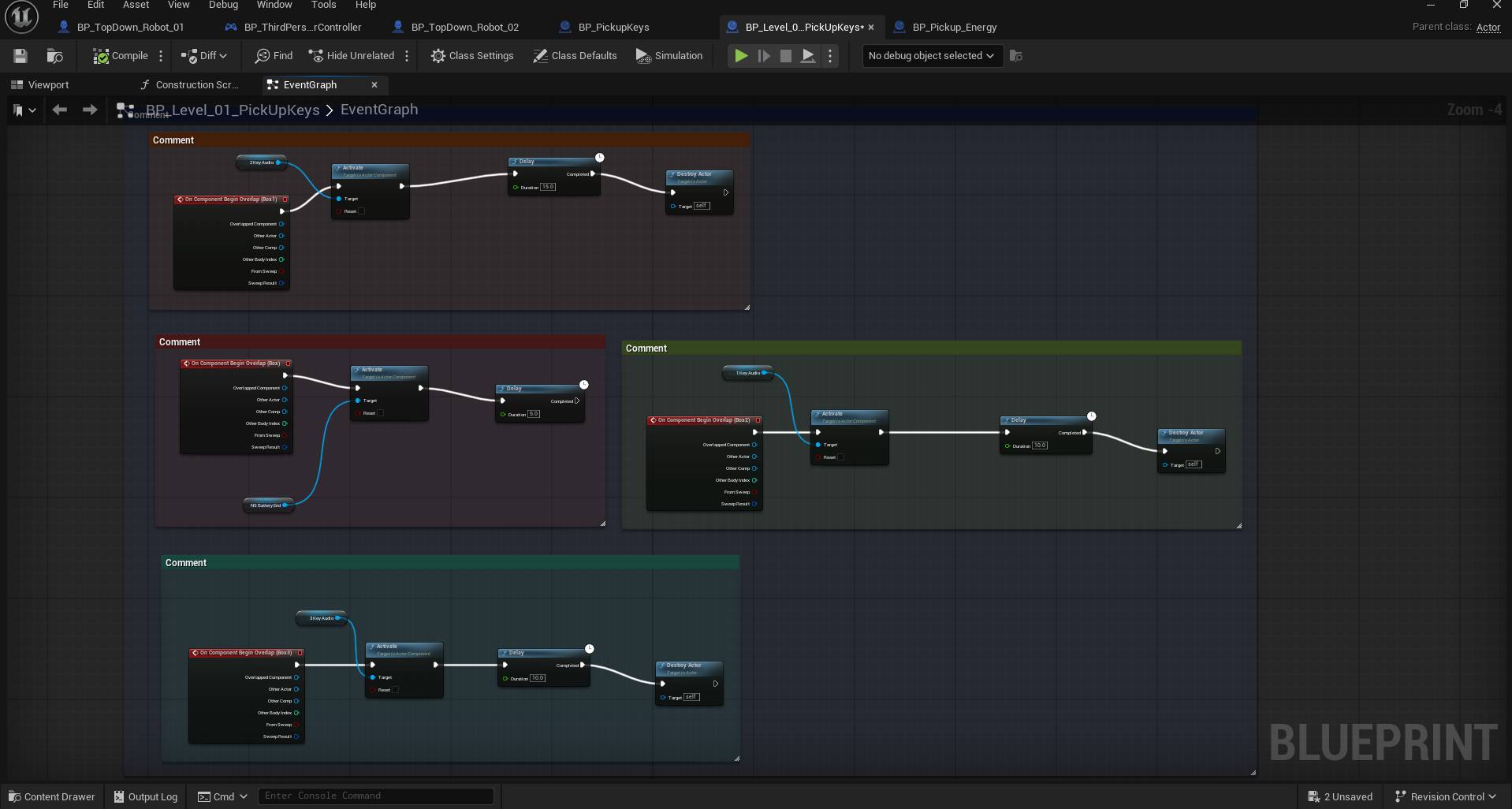Image resolution: width=1512 pixels, height=809 pixels.
Task: Open Class Defaults
Action: coord(575,56)
